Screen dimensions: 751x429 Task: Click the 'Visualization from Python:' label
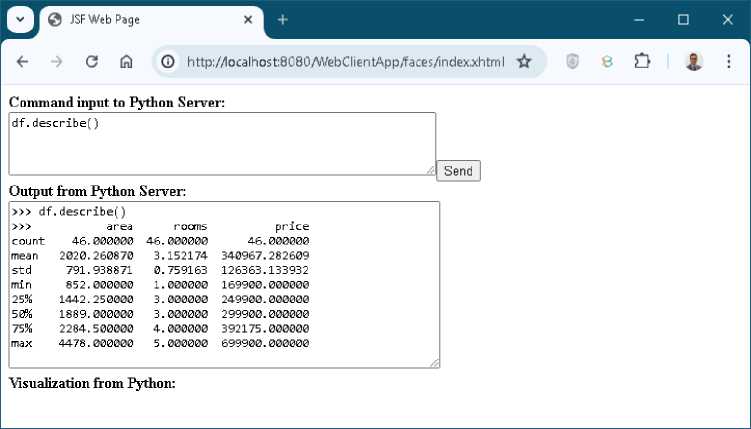pyautogui.click(x=92, y=383)
